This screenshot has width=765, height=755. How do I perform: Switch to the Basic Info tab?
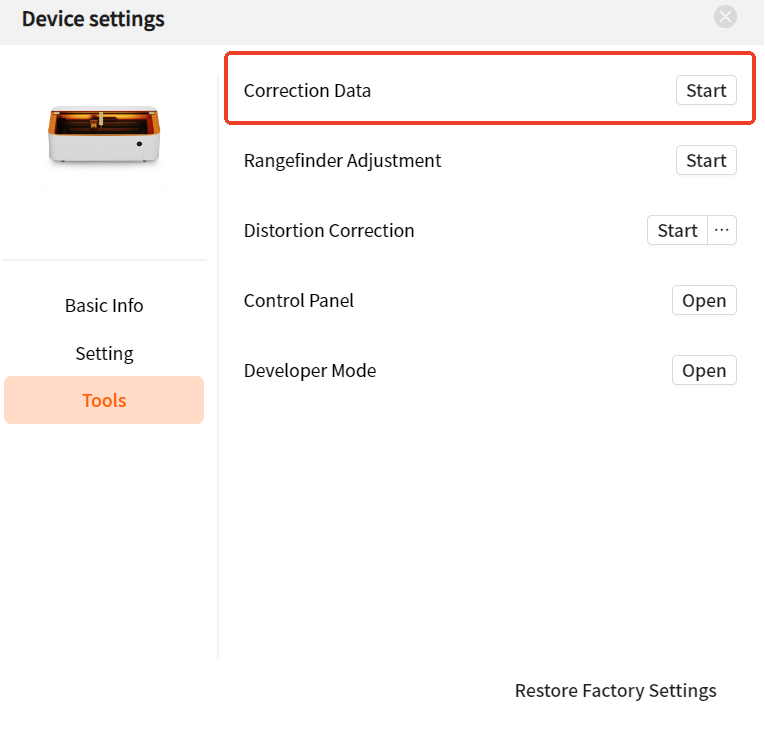coord(104,306)
